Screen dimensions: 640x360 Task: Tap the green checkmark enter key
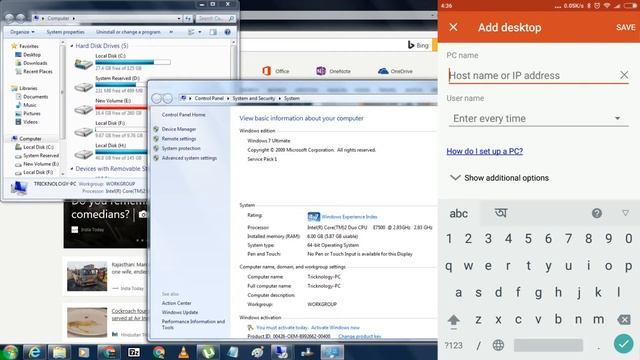click(x=623, y=344)
